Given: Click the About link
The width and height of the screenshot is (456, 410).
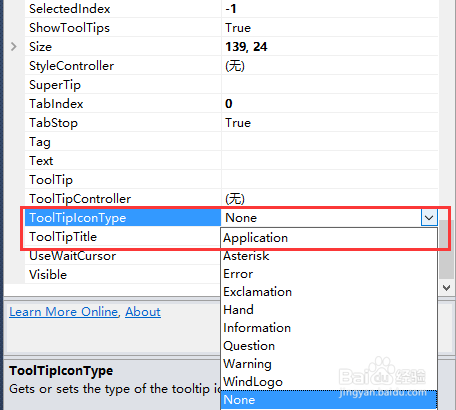Looking at the screenshot, I should 143,312.
